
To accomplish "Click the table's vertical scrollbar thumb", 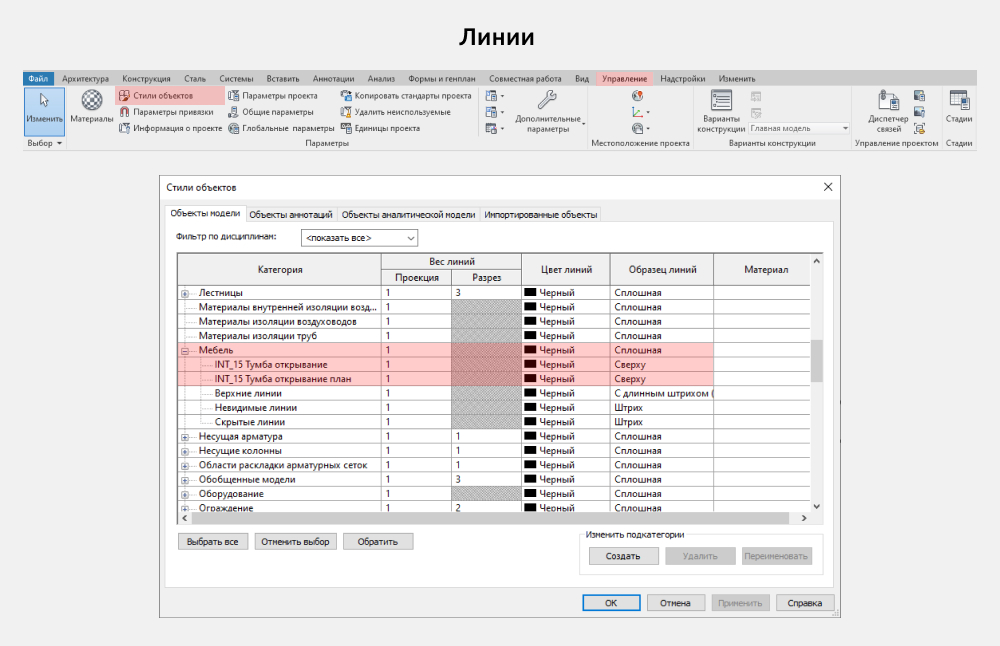I will tap(816, 361).
